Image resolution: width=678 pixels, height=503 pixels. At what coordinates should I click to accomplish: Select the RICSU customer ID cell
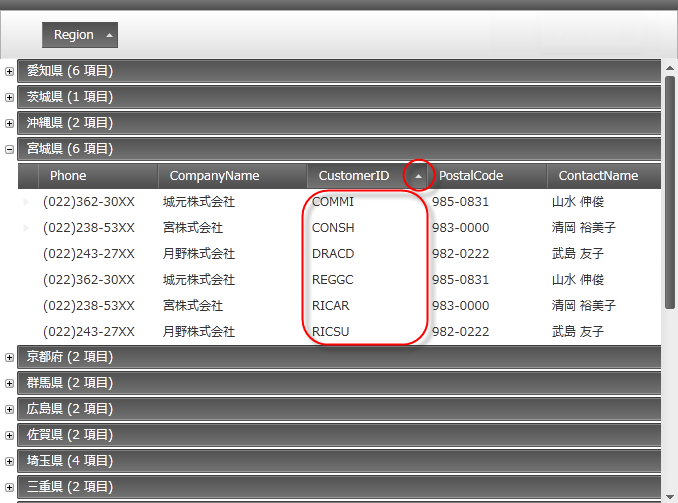click(x=331, y=332)
